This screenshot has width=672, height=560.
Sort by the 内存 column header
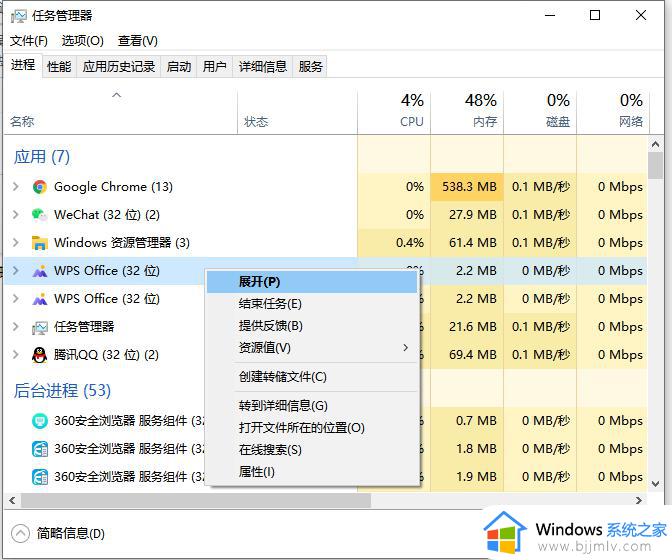coord(467,112)
